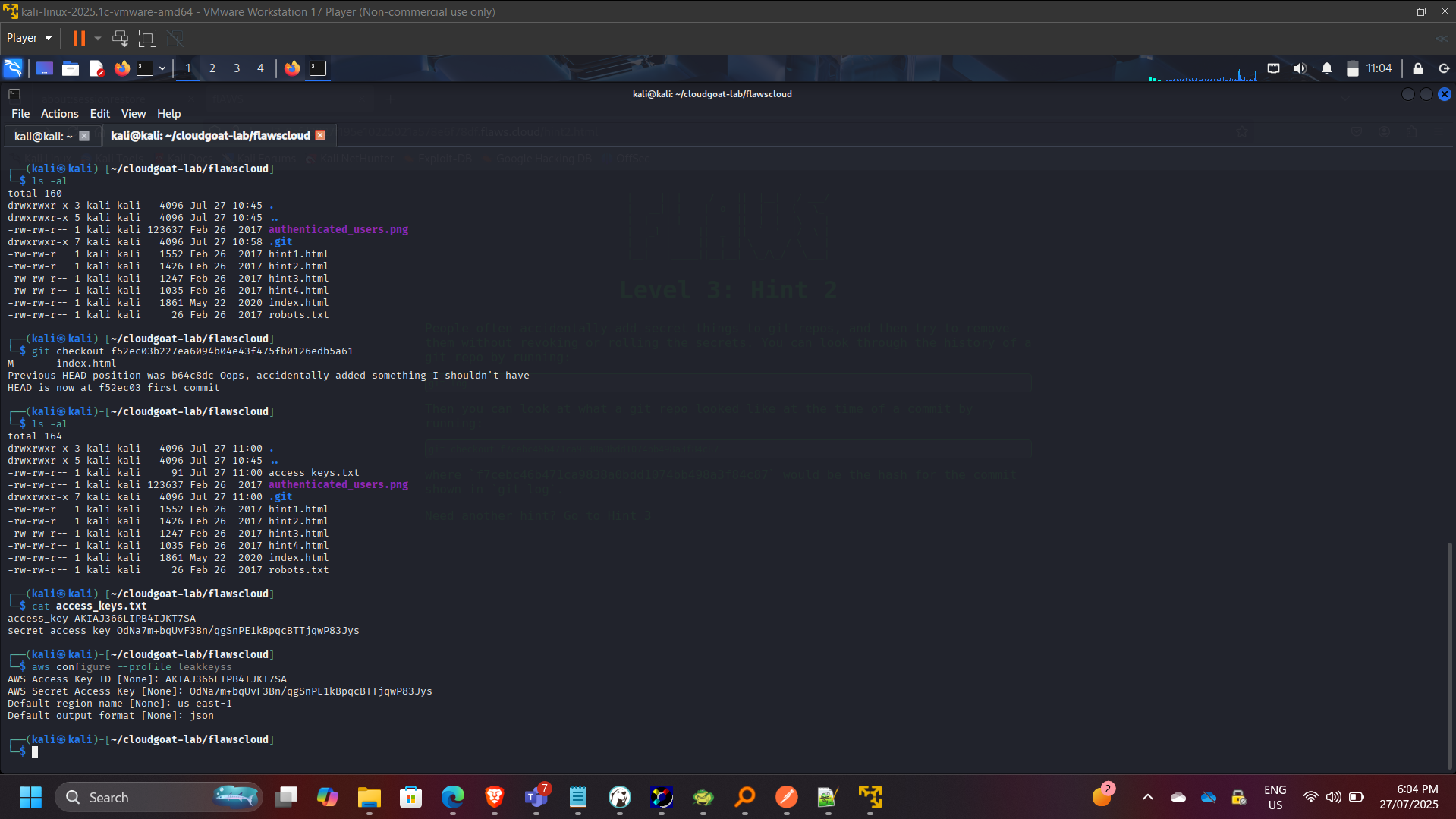Switch to workspace 2
Viewport: 1456px width, 819px height.
(212, 68)
